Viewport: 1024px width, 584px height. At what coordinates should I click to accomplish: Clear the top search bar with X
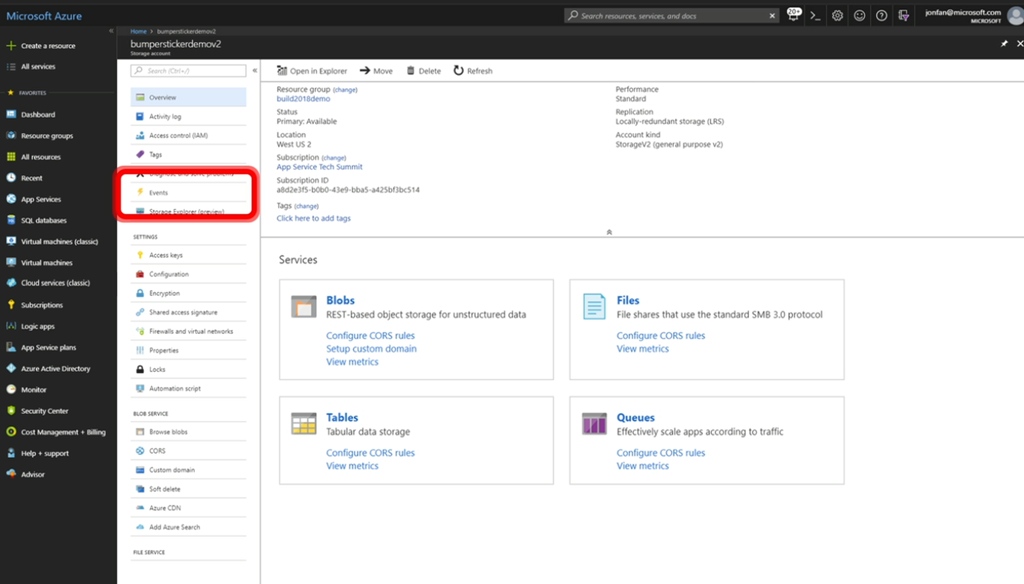[x=772, y=16]
